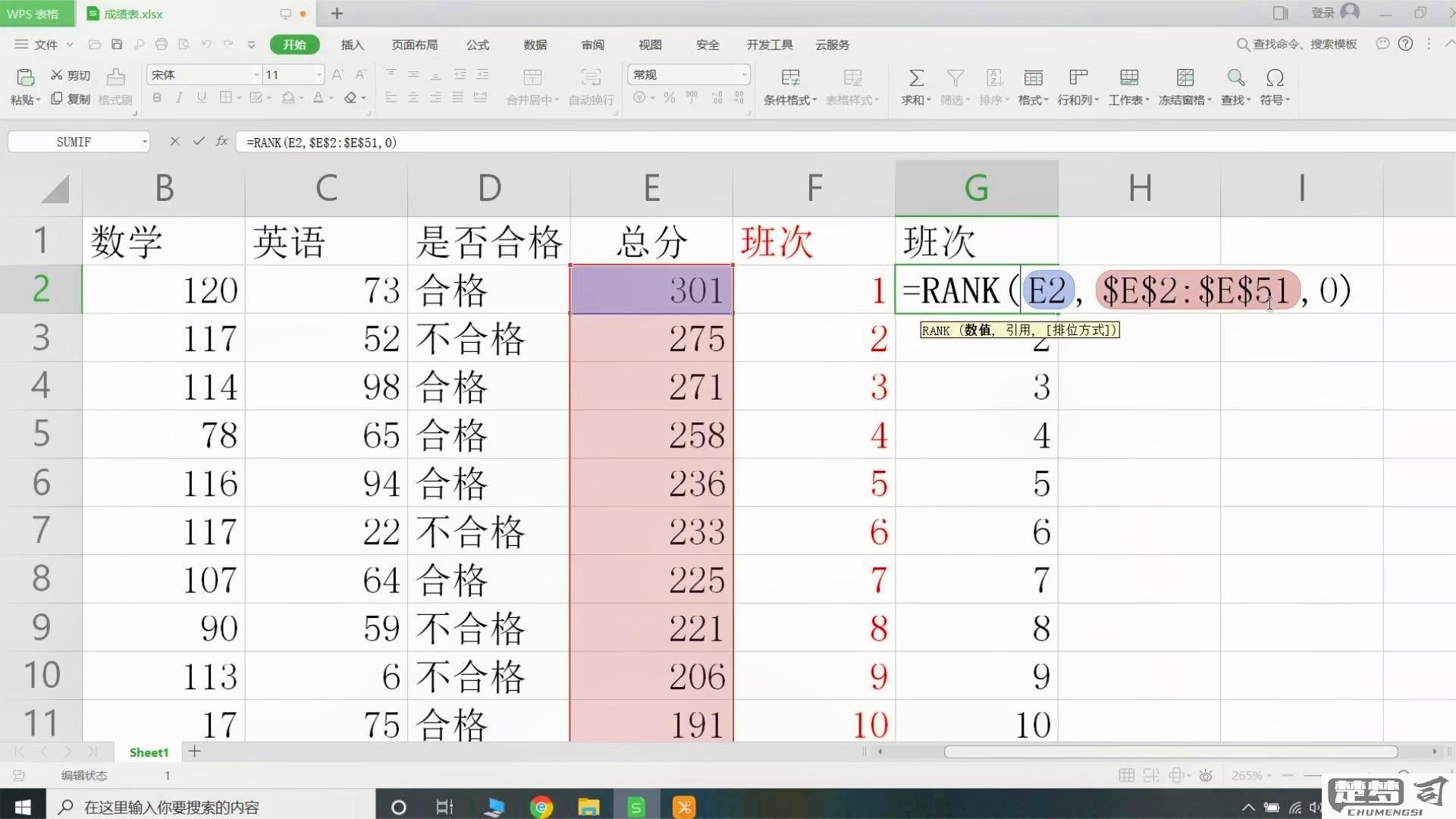1456x819 pixels.
Task: Expand the fill color dropdown arrow
Action: click(x=301, y=98)
